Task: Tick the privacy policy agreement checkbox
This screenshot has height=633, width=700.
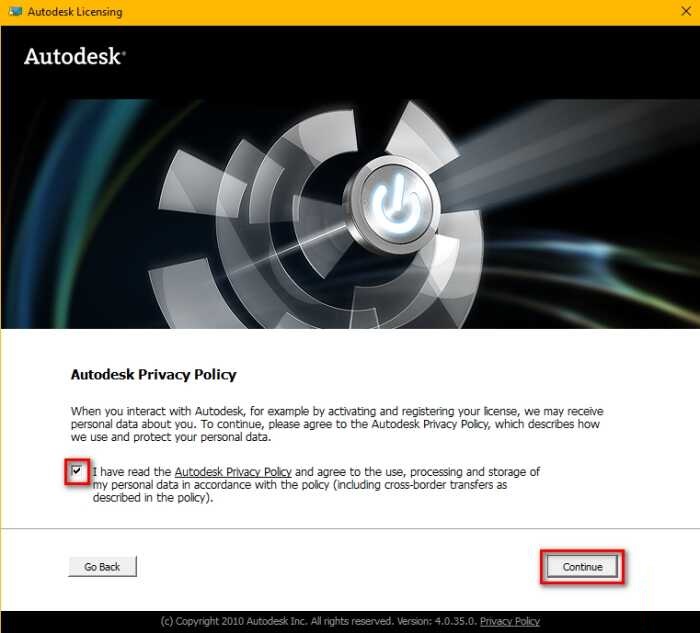Action: click(x=77, y=471)
